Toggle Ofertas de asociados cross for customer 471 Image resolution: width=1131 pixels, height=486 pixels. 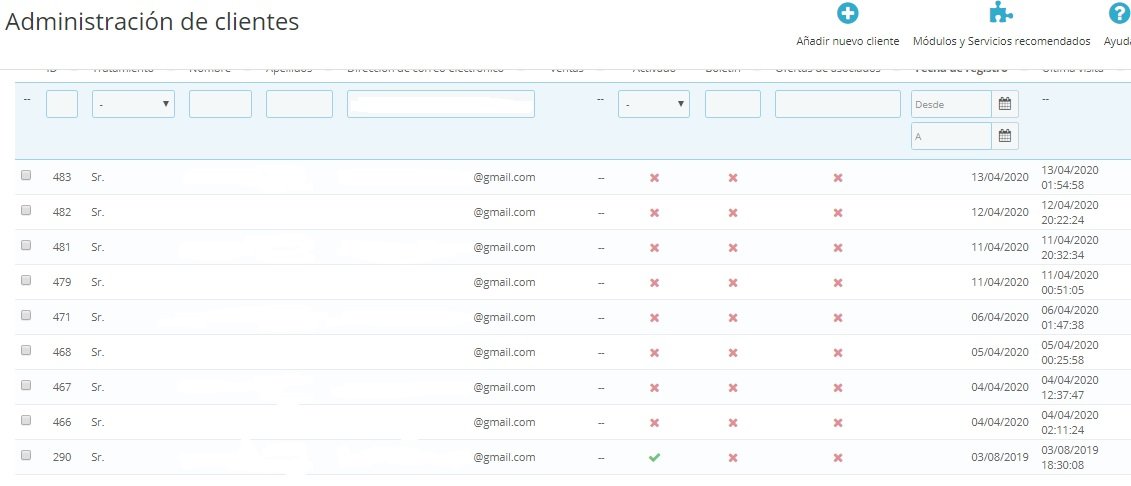(838, 317)
